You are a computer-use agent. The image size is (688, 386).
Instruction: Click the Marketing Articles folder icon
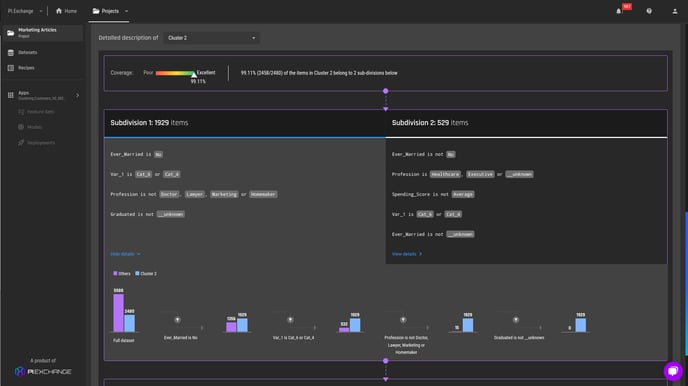(x=11, y=33)
